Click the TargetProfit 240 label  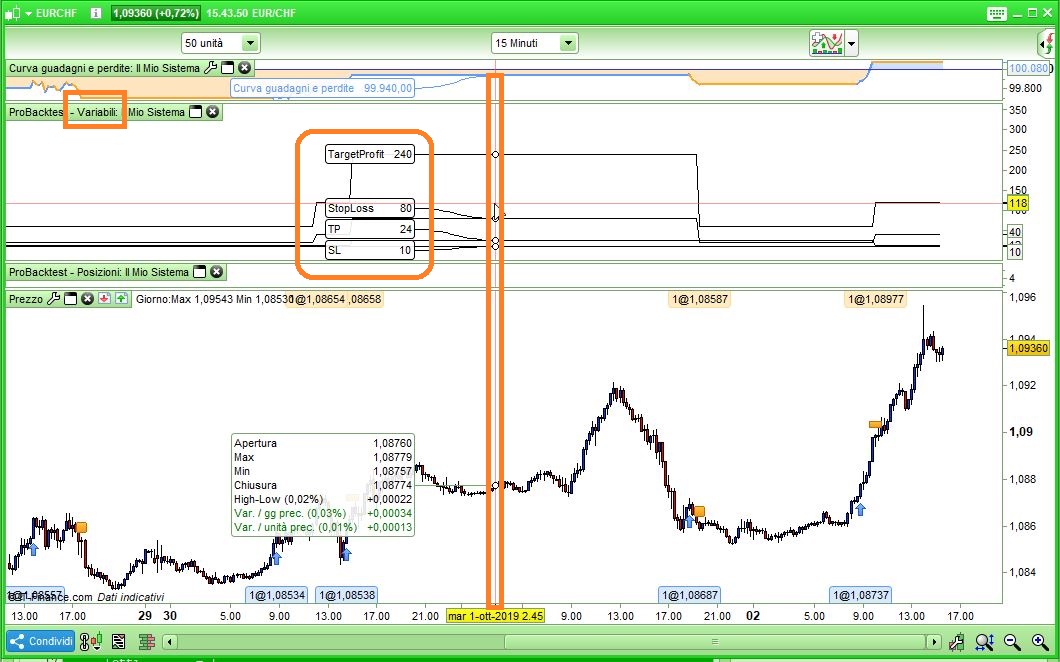click(x=369, y=154)
